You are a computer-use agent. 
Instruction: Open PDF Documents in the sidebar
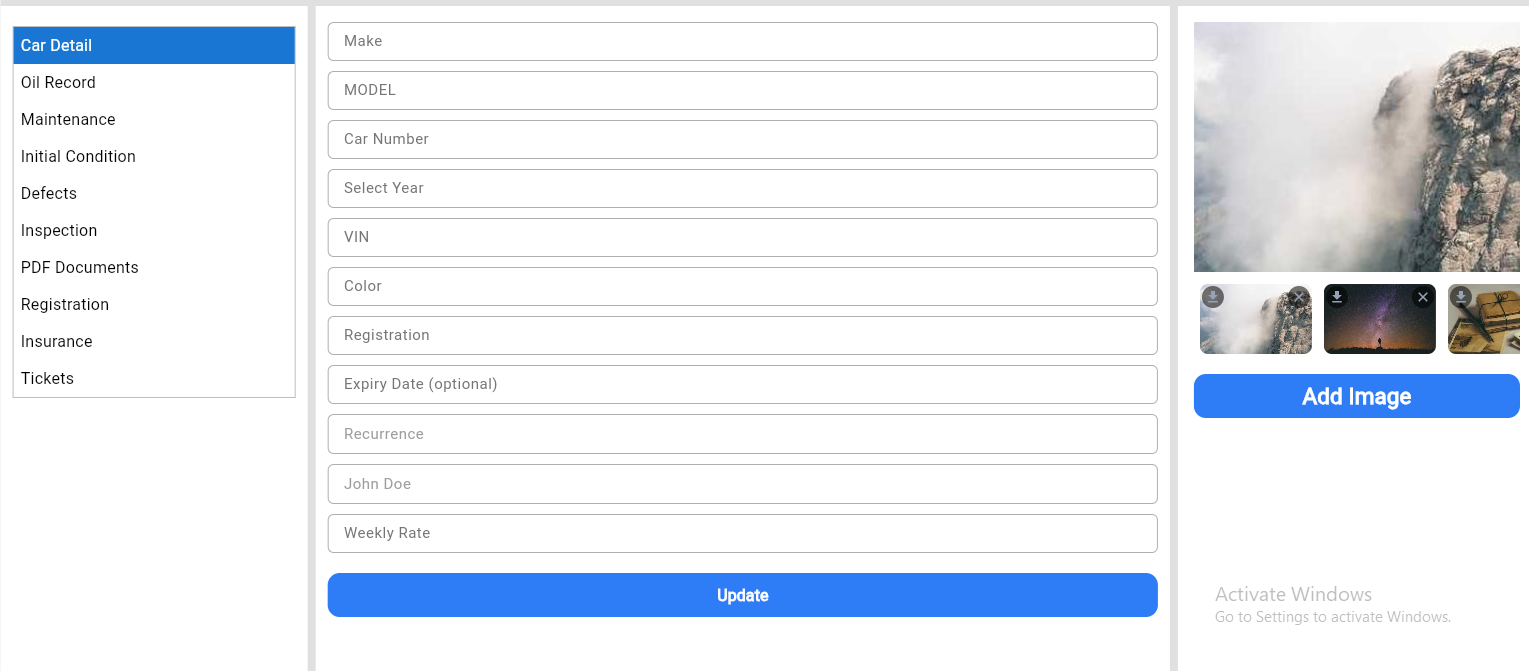[x=80, y=267]
